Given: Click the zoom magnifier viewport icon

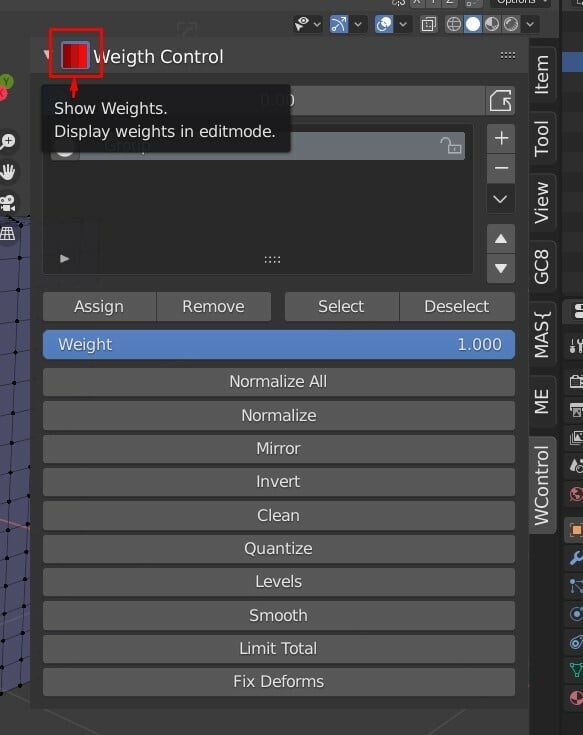Looking at the screenshot, I should [7, 141].
